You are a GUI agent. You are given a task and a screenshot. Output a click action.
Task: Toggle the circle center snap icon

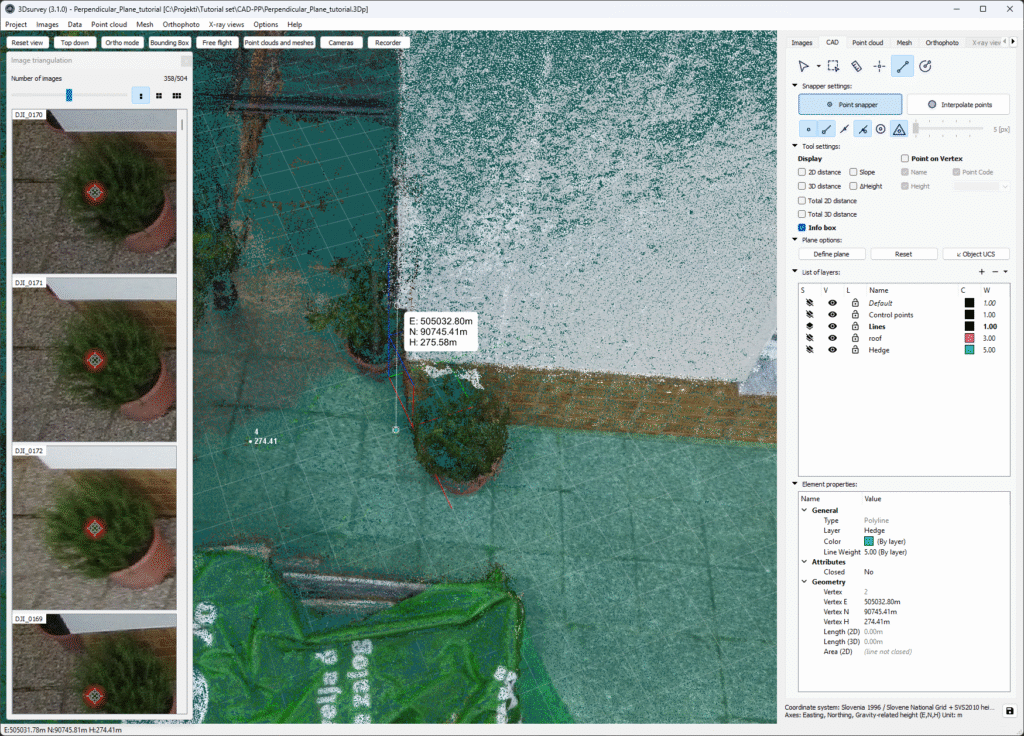tap(881, 129)
